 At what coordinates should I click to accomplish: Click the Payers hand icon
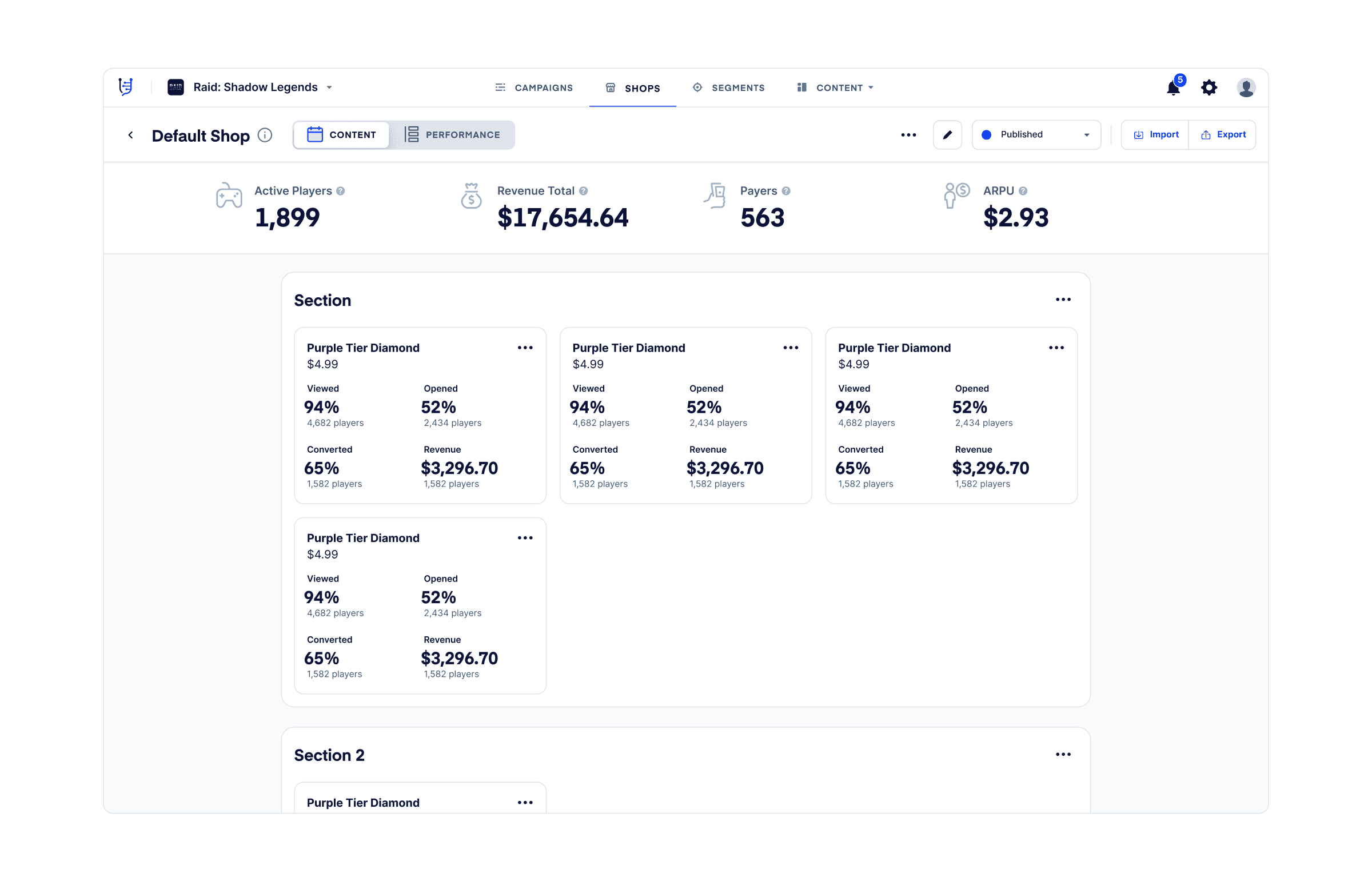(715, 196)
